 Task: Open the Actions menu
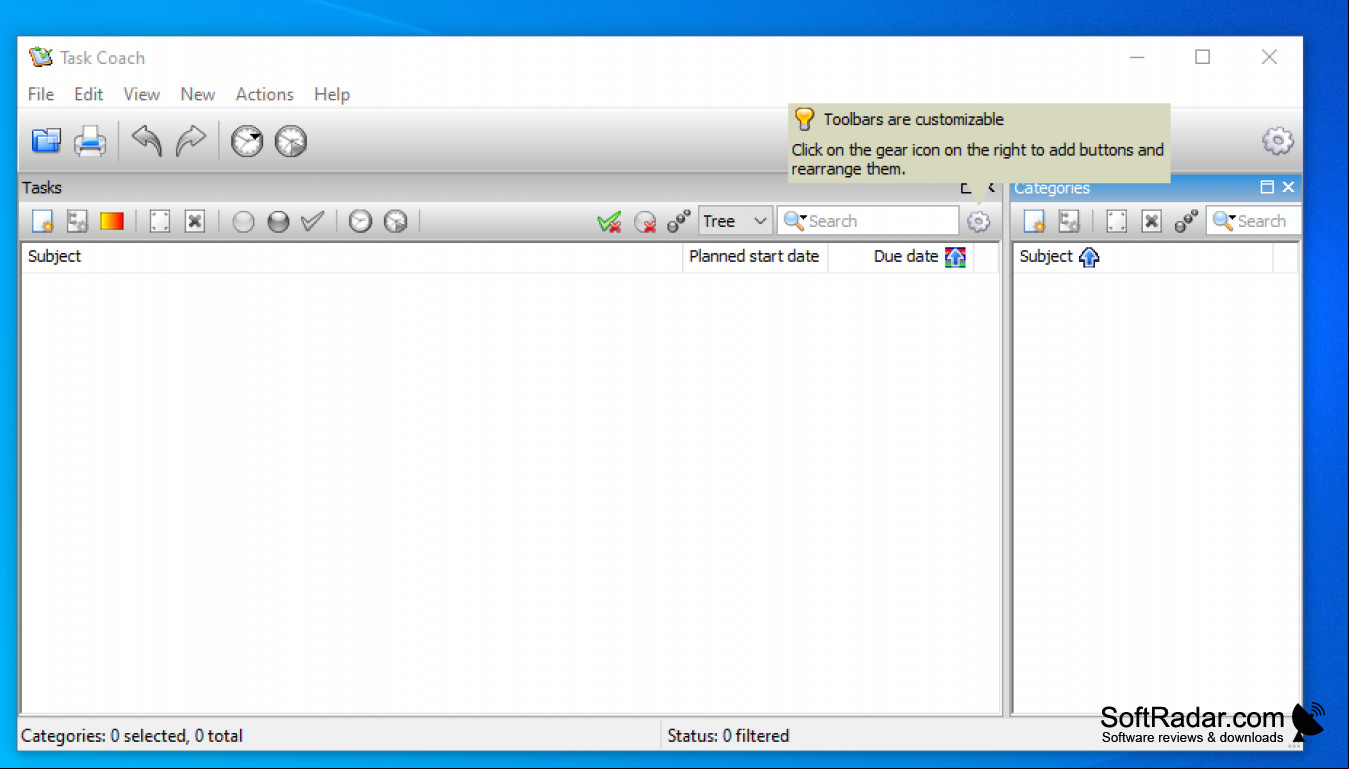click(265, 94)
